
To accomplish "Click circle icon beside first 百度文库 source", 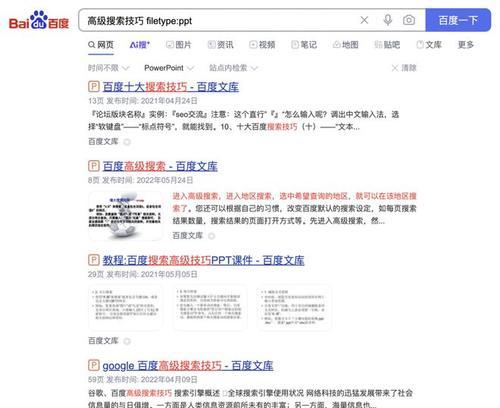I will click(127, 142).
